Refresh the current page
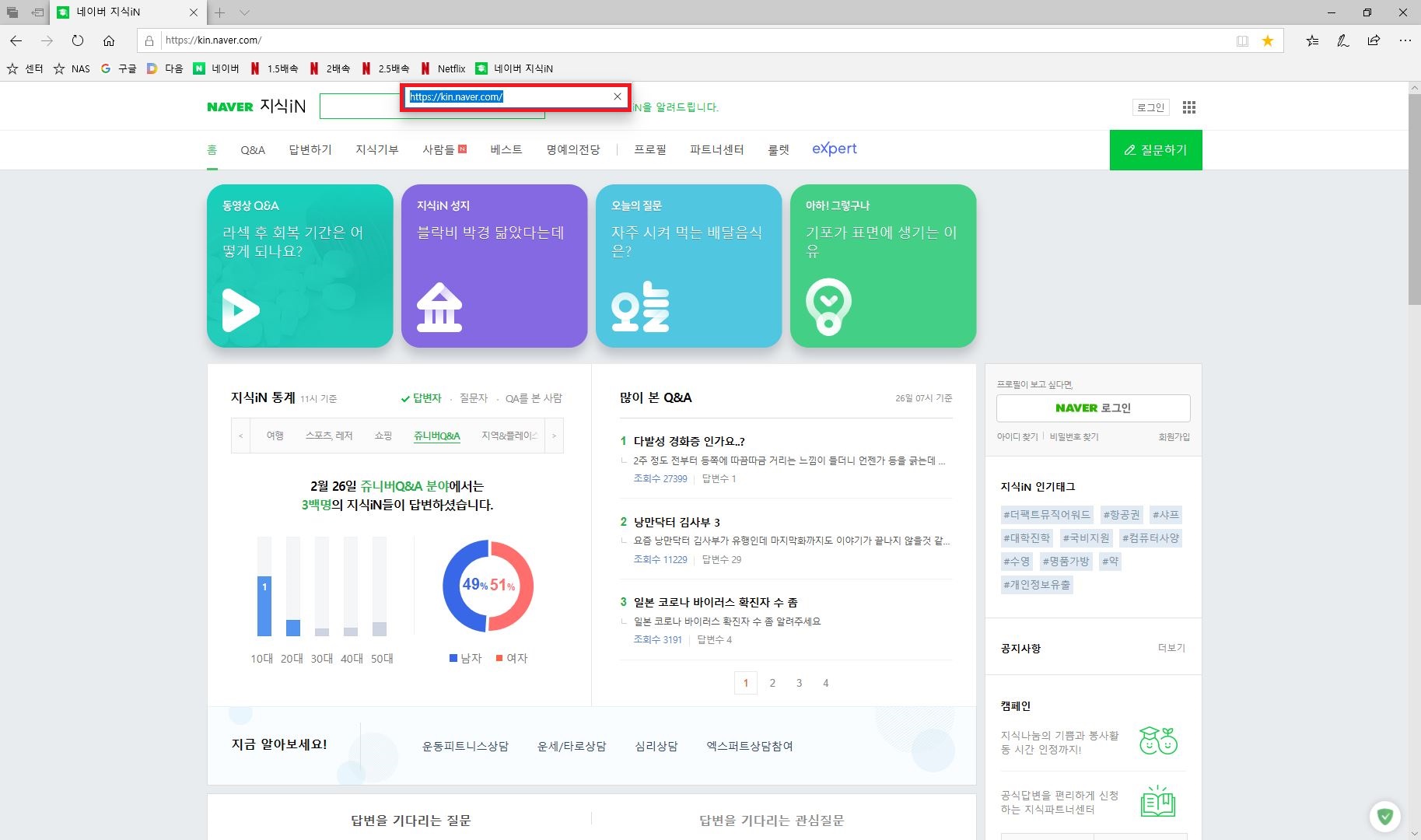The height and width of the screenshot is (840, 1421). click(x=78, y=40)
